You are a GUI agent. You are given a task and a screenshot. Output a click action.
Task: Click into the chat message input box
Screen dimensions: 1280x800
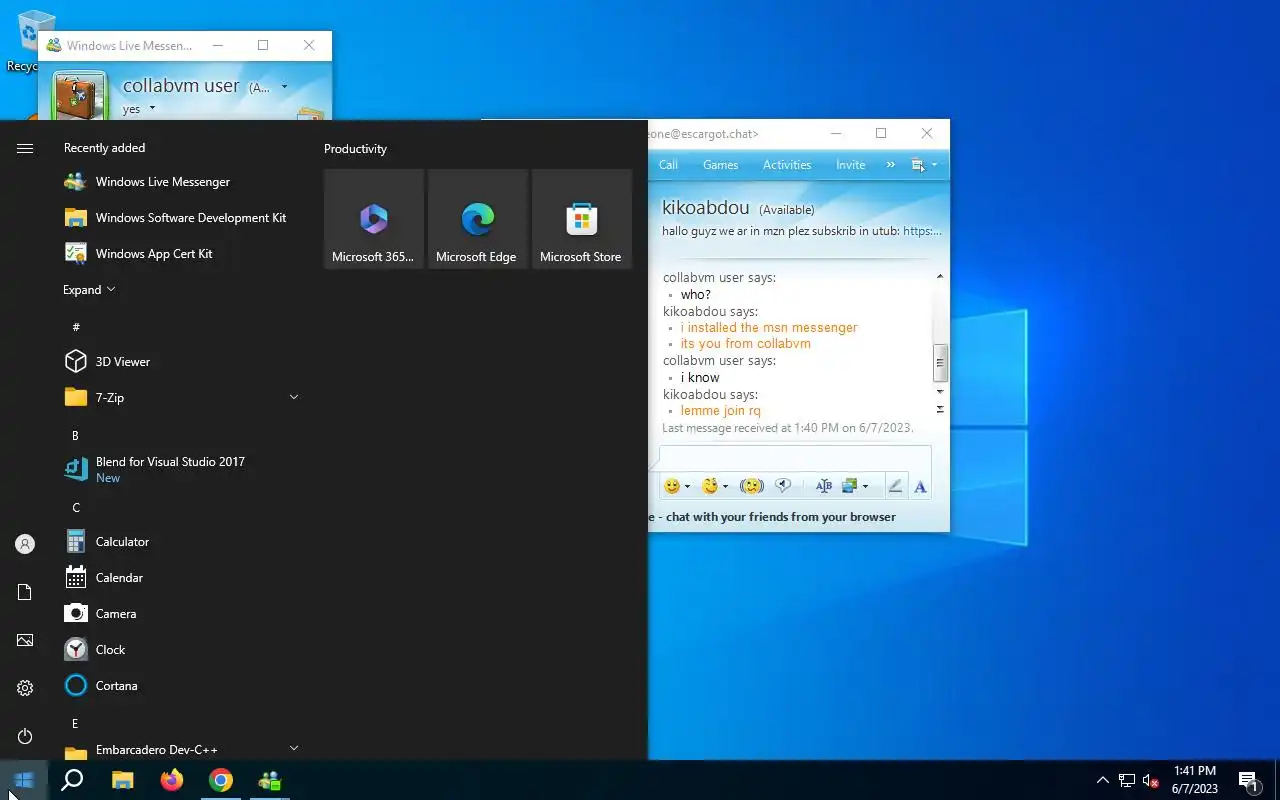coord(795,457)
